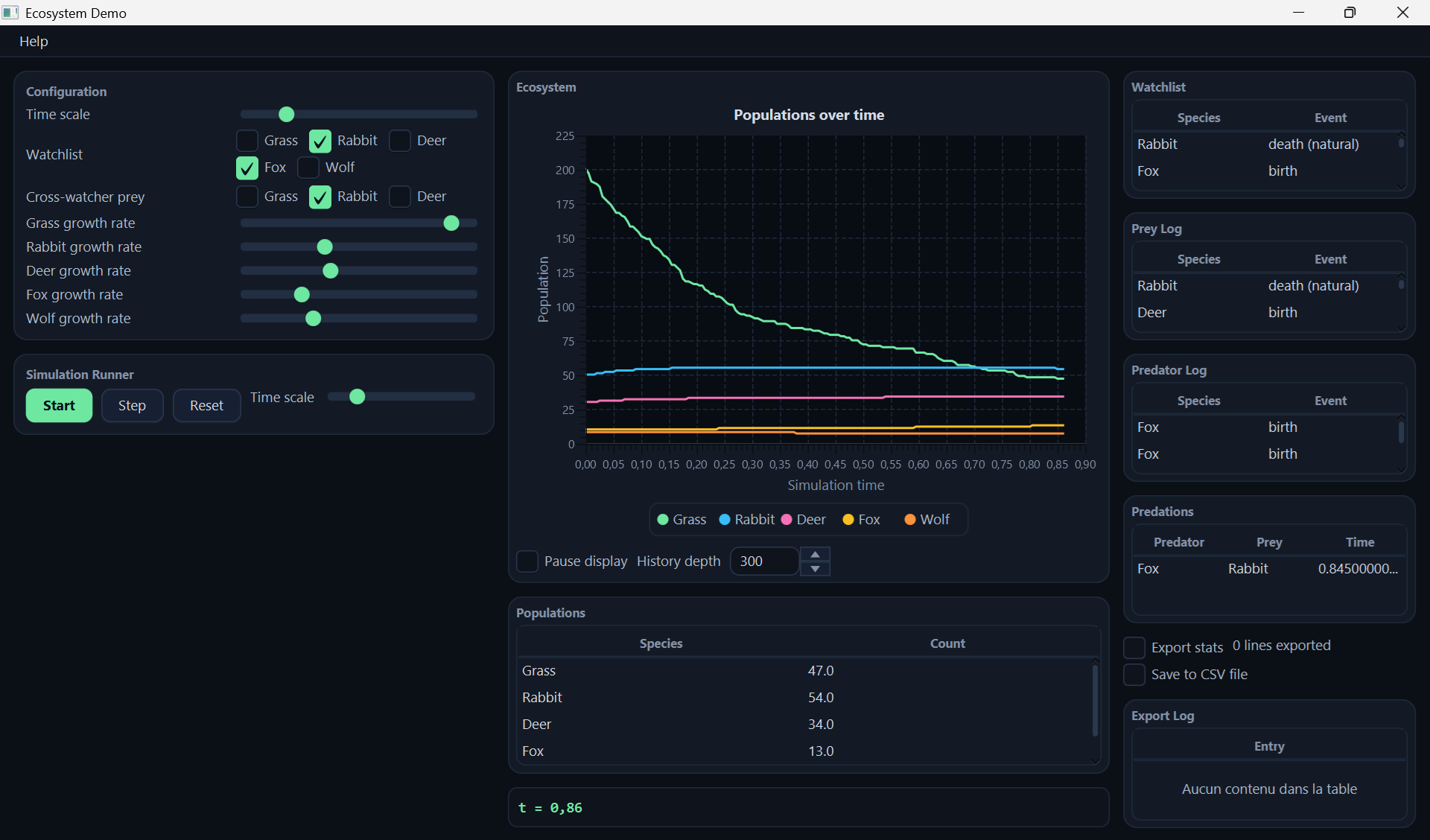Click the Deer growth rate slider handle

click(x=331, y=271)
